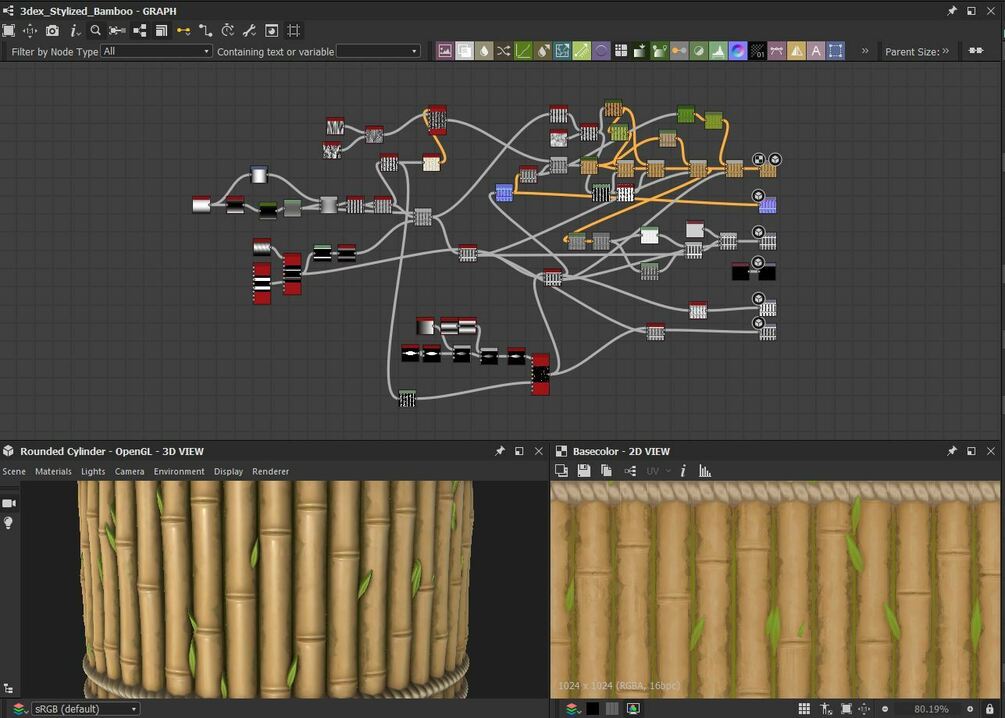
Task: Open the Renderer menu in 3D view
Action: (x=270, y=471)
